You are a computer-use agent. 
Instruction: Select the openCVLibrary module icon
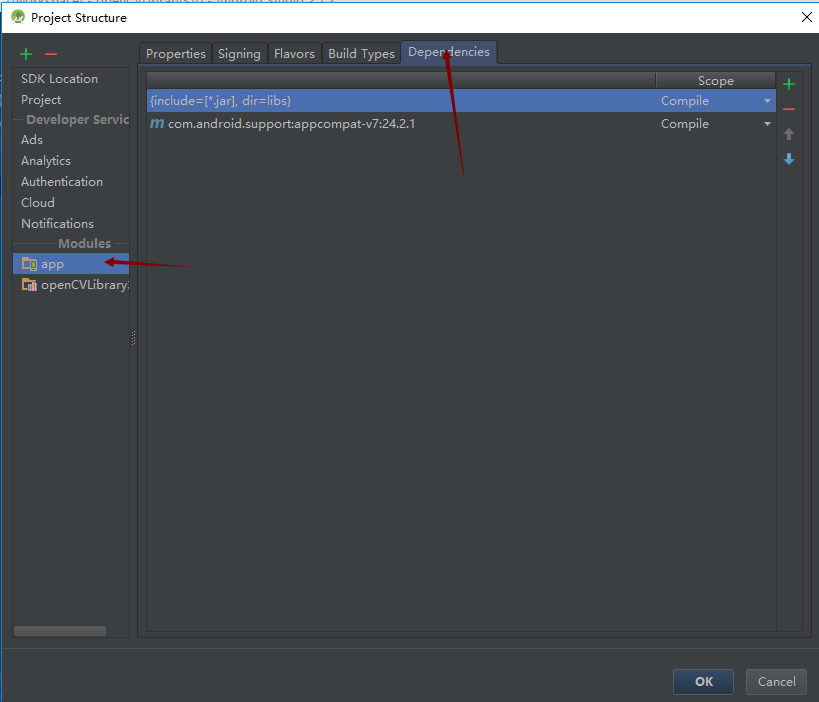(29, 285)
